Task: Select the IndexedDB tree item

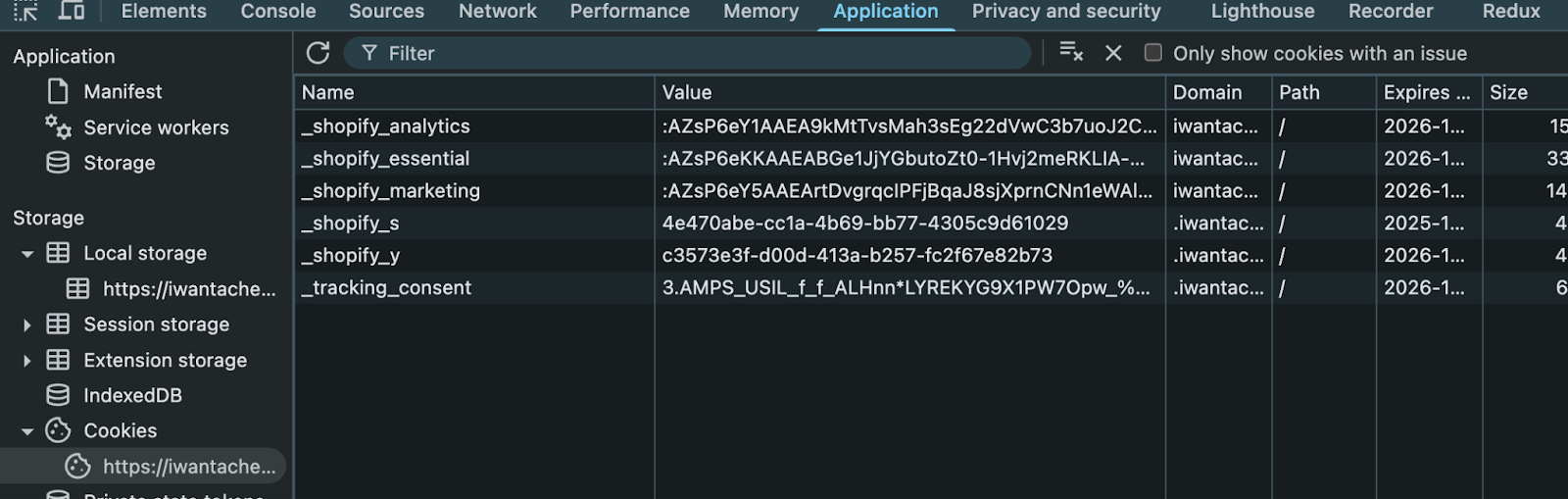Action: point(132,395)
